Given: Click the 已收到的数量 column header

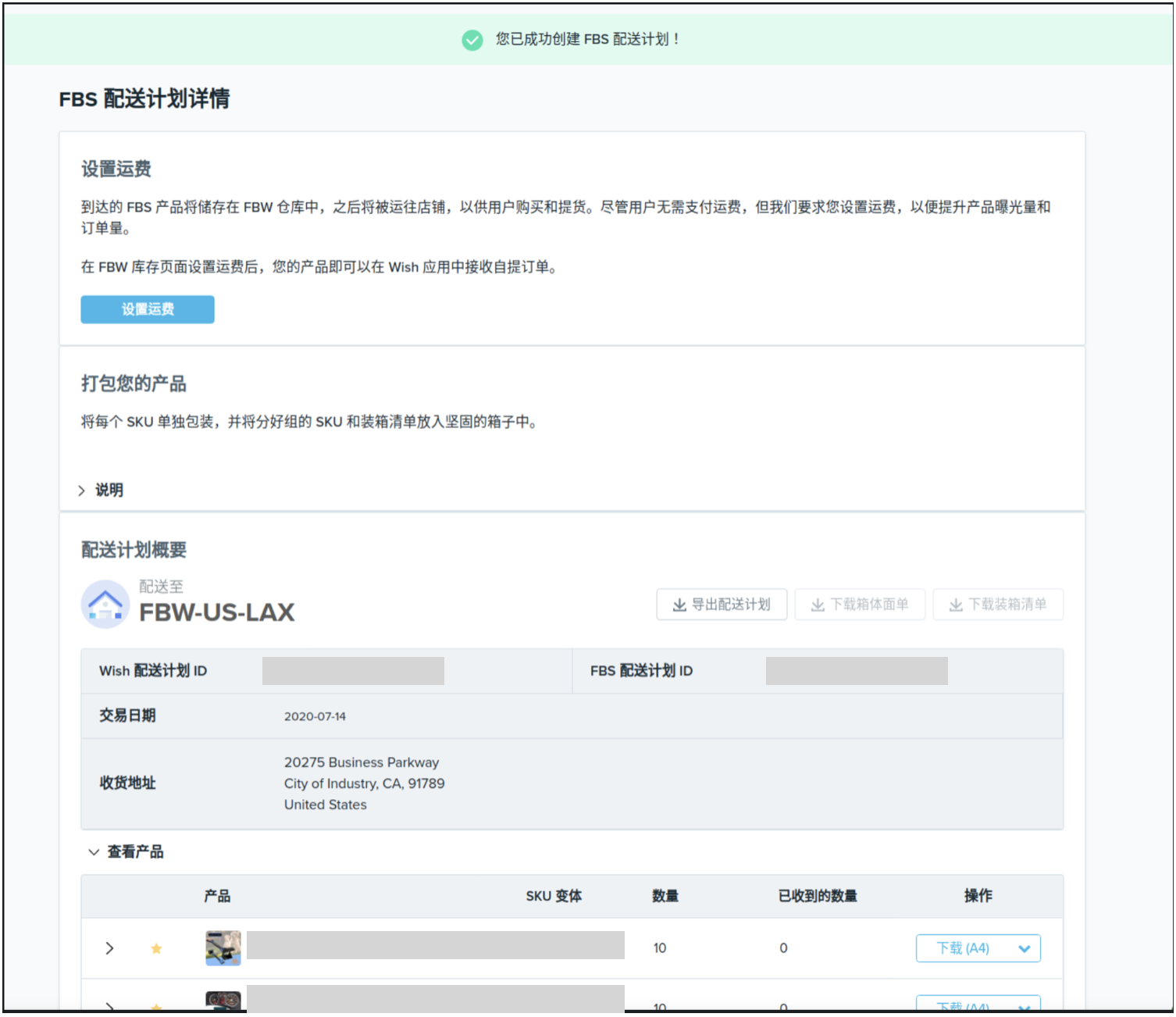Looking at the screenshot, I should (x=818, y=896).
